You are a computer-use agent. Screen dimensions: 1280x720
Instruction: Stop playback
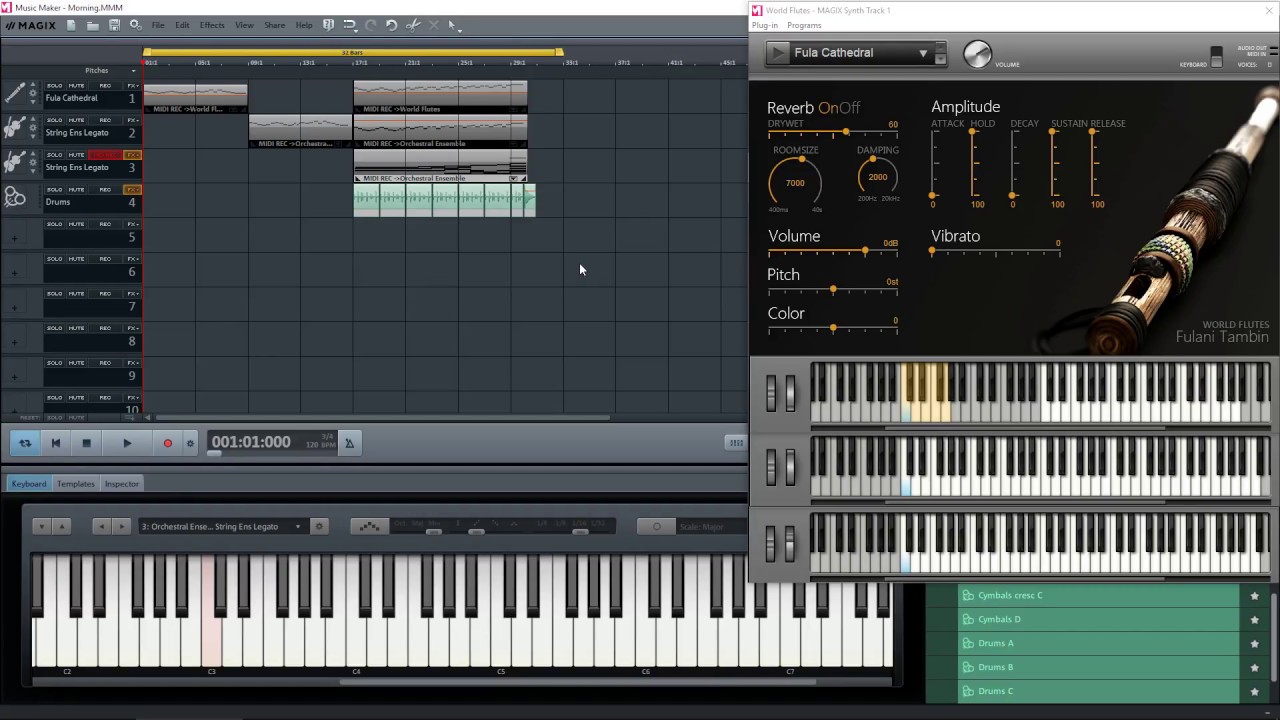(x=86, y=443)
